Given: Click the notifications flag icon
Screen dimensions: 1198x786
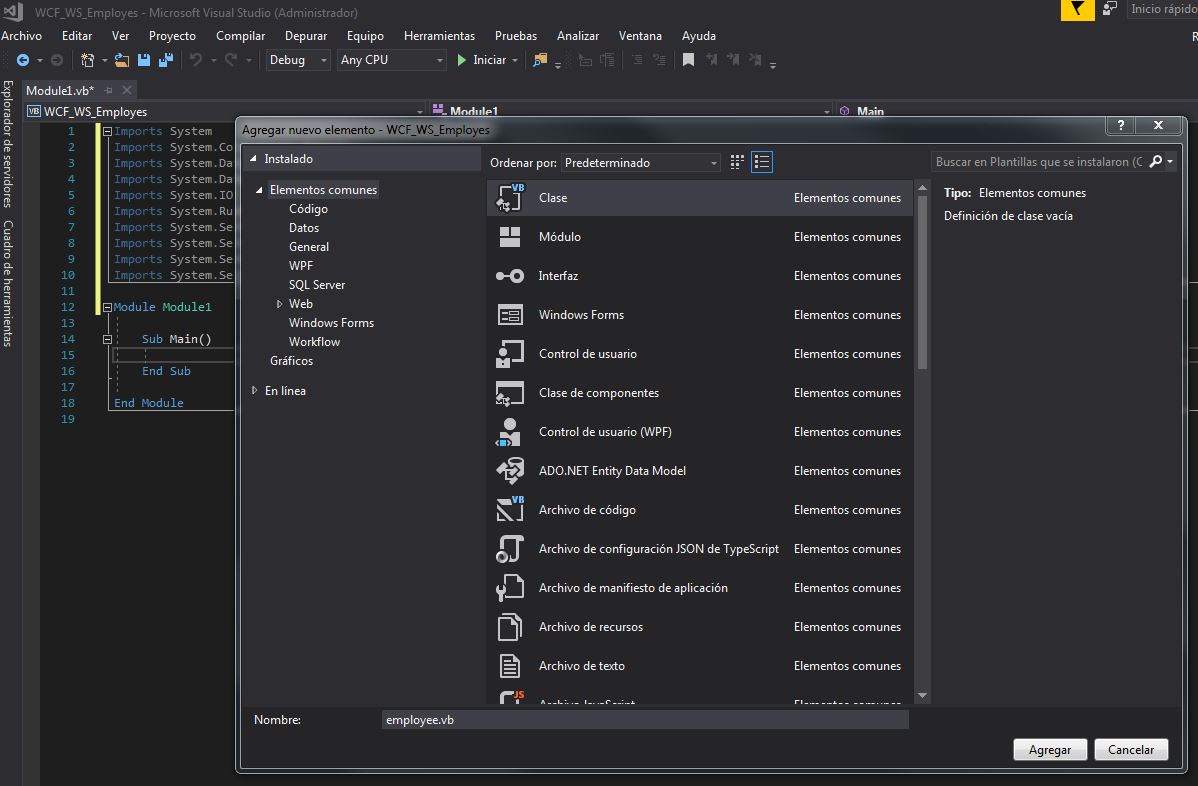Looking at the screenshot, I should (1077, 9).
